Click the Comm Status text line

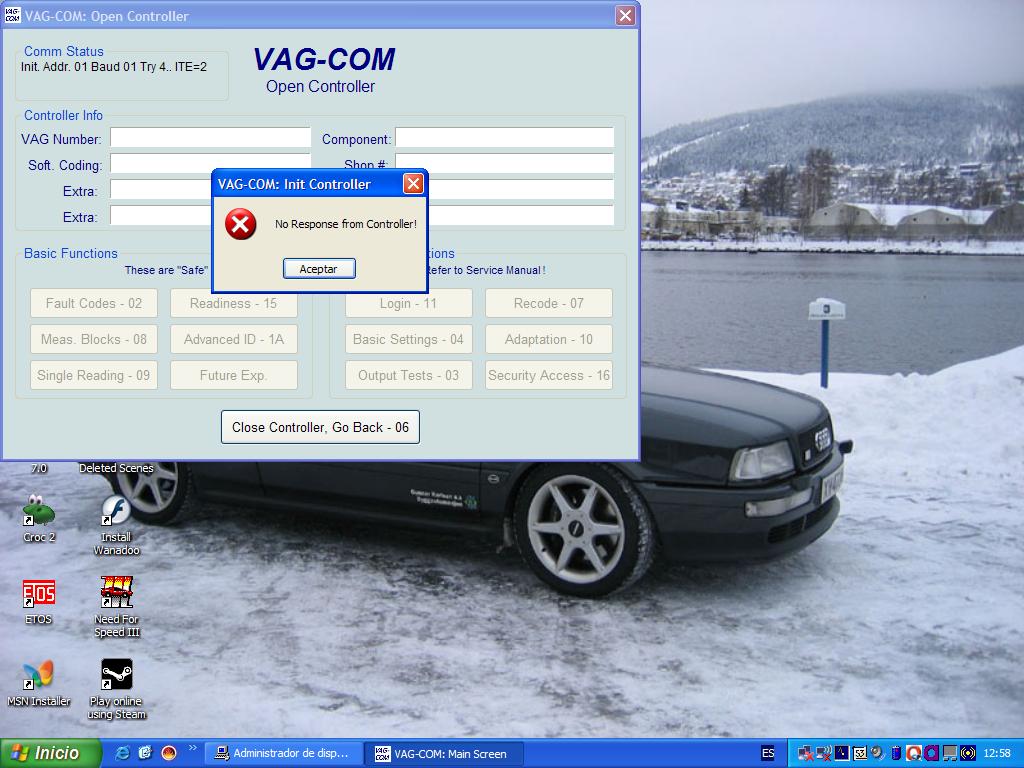pos(114,67)
